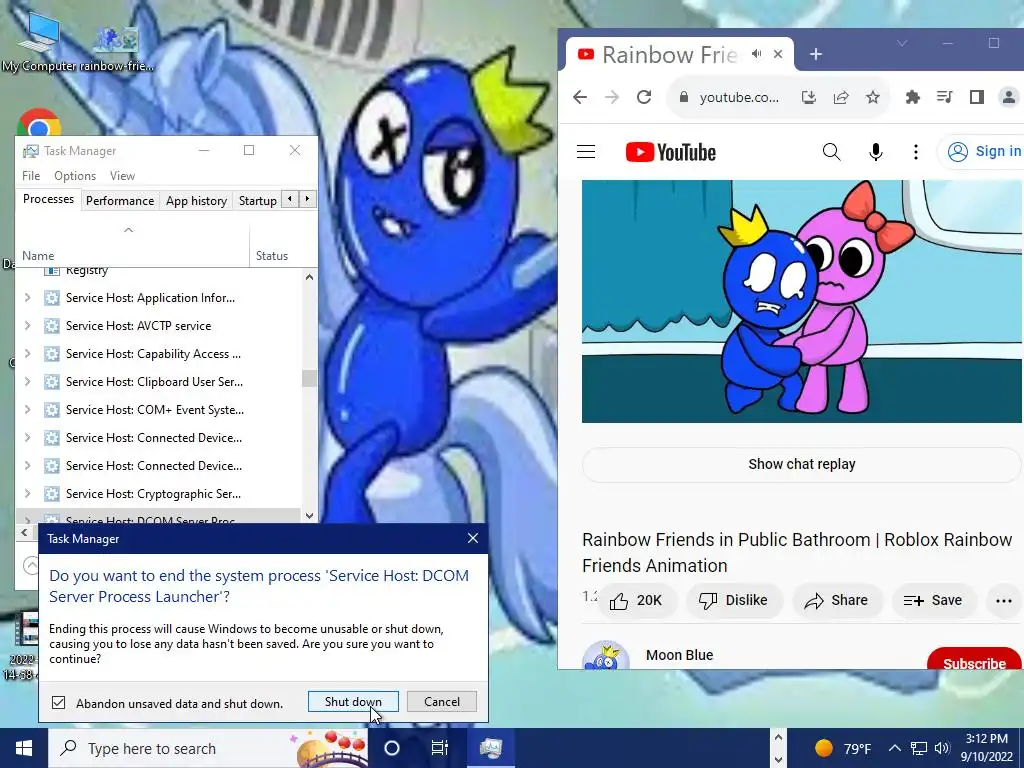The width and height of the screenshot is (1024, 768).
Task: Open the Options menu in Task Manager
Action: pos(74,176)
